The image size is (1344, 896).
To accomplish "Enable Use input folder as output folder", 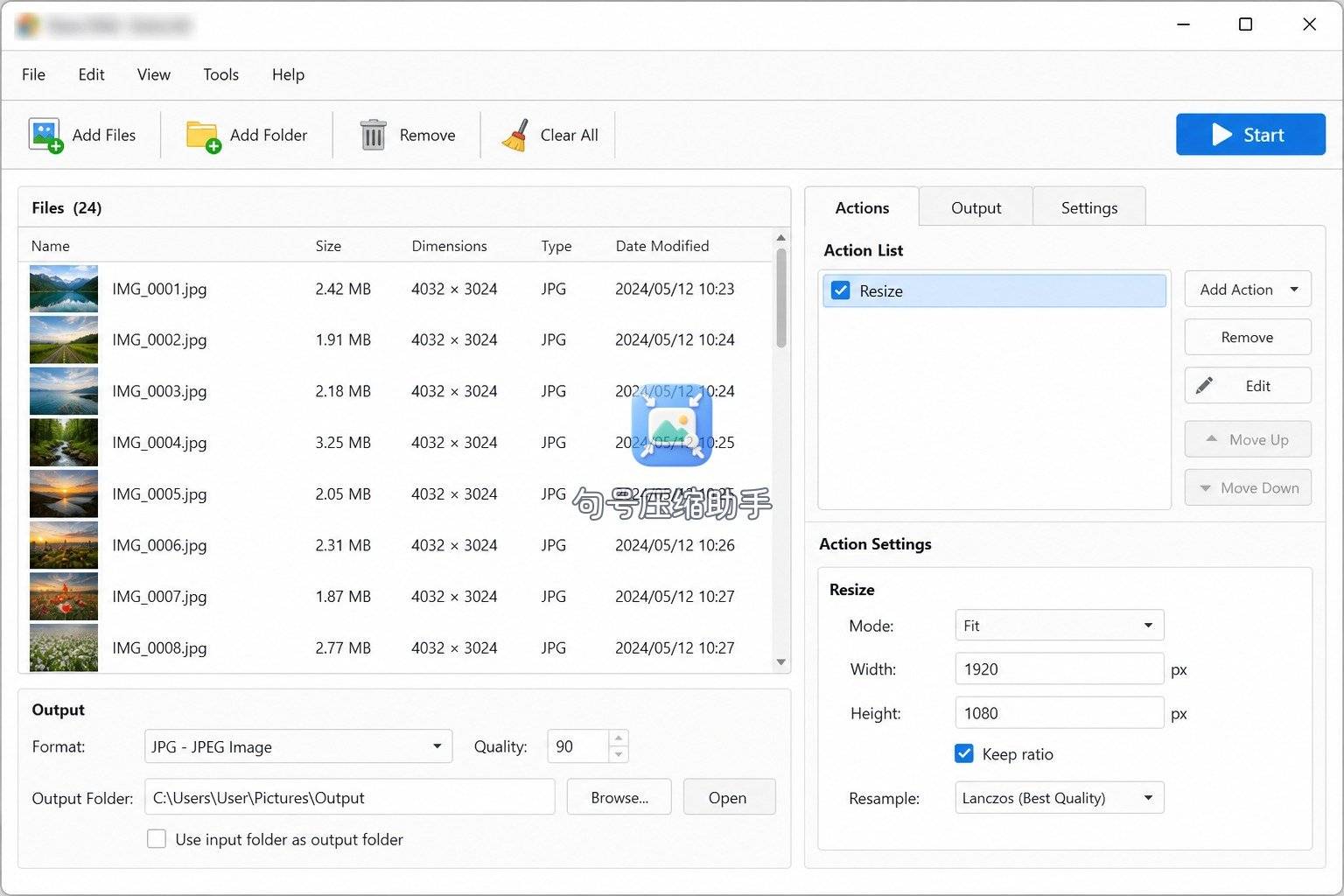I will 157,839.
